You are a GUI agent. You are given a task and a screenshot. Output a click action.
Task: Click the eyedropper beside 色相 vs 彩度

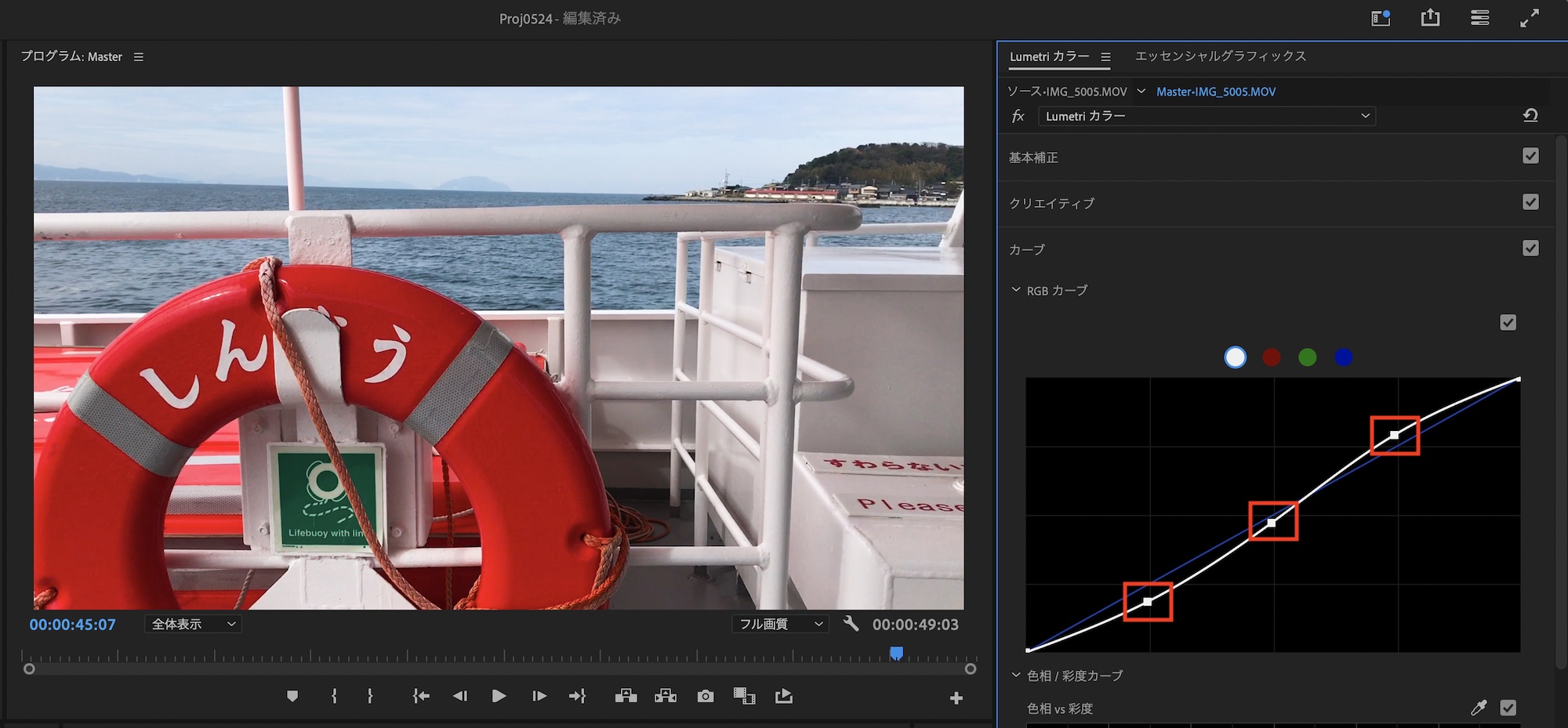1478,708
